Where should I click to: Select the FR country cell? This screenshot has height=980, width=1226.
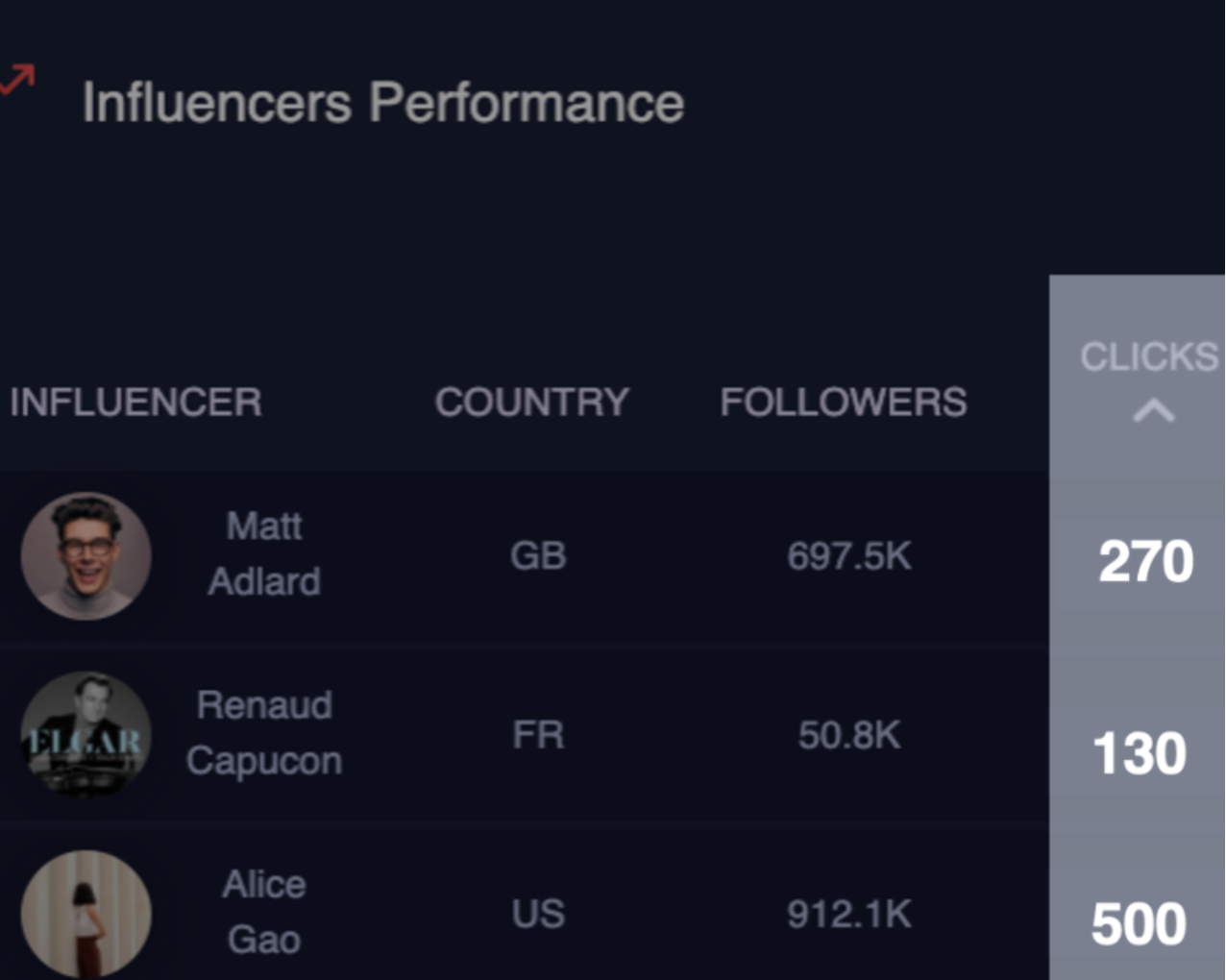click(538, 735)
